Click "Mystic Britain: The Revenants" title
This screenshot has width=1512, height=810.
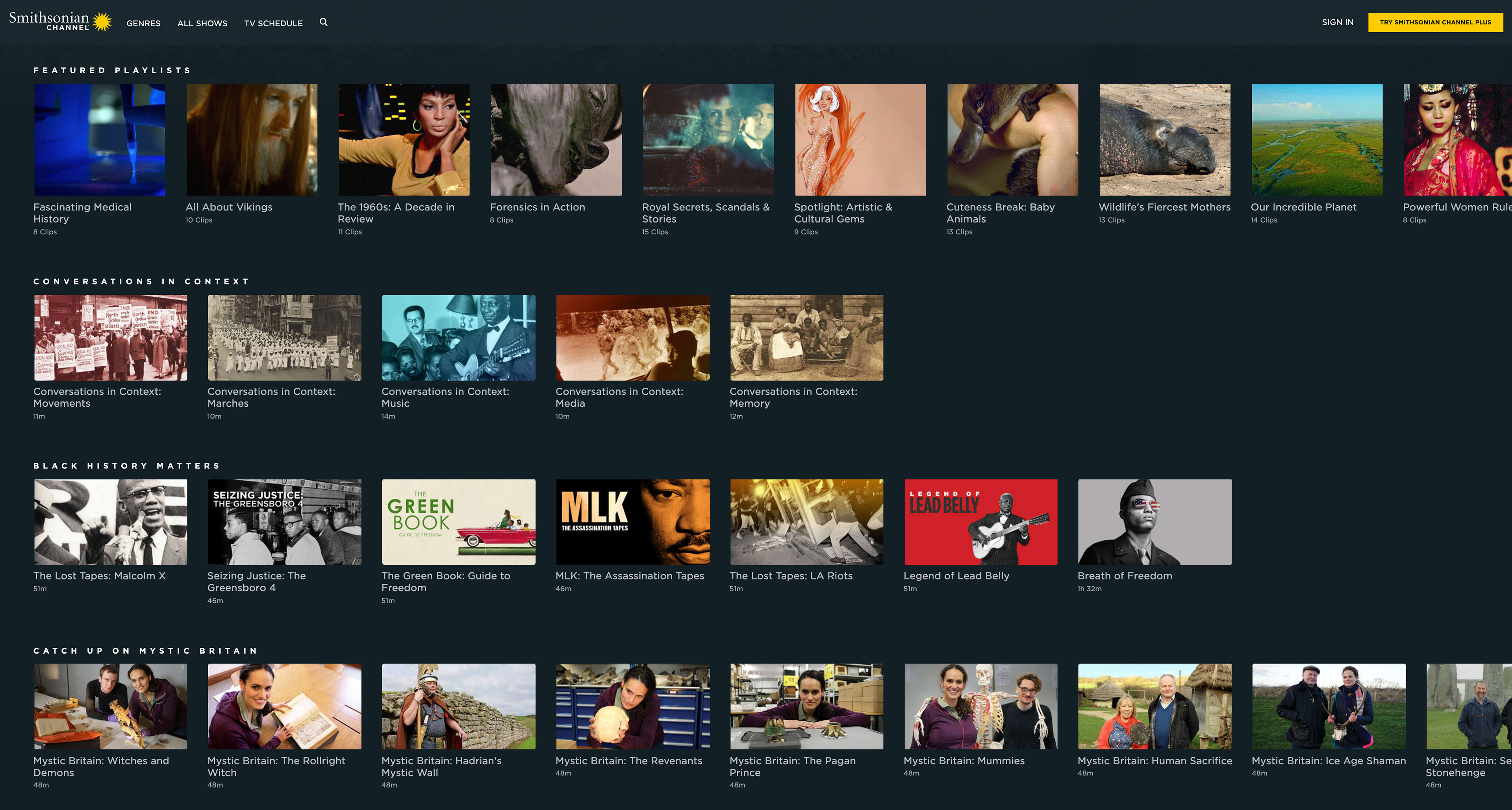[629, 761]
